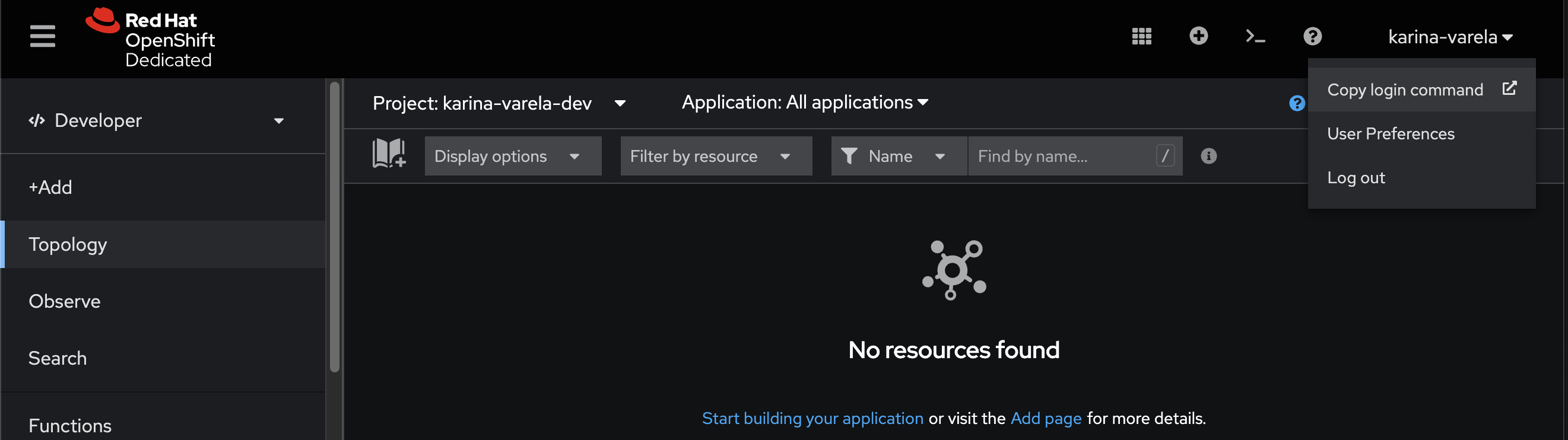
Task: Click the Red Hat OpenShift logo
Action: [x=150, y=38]
